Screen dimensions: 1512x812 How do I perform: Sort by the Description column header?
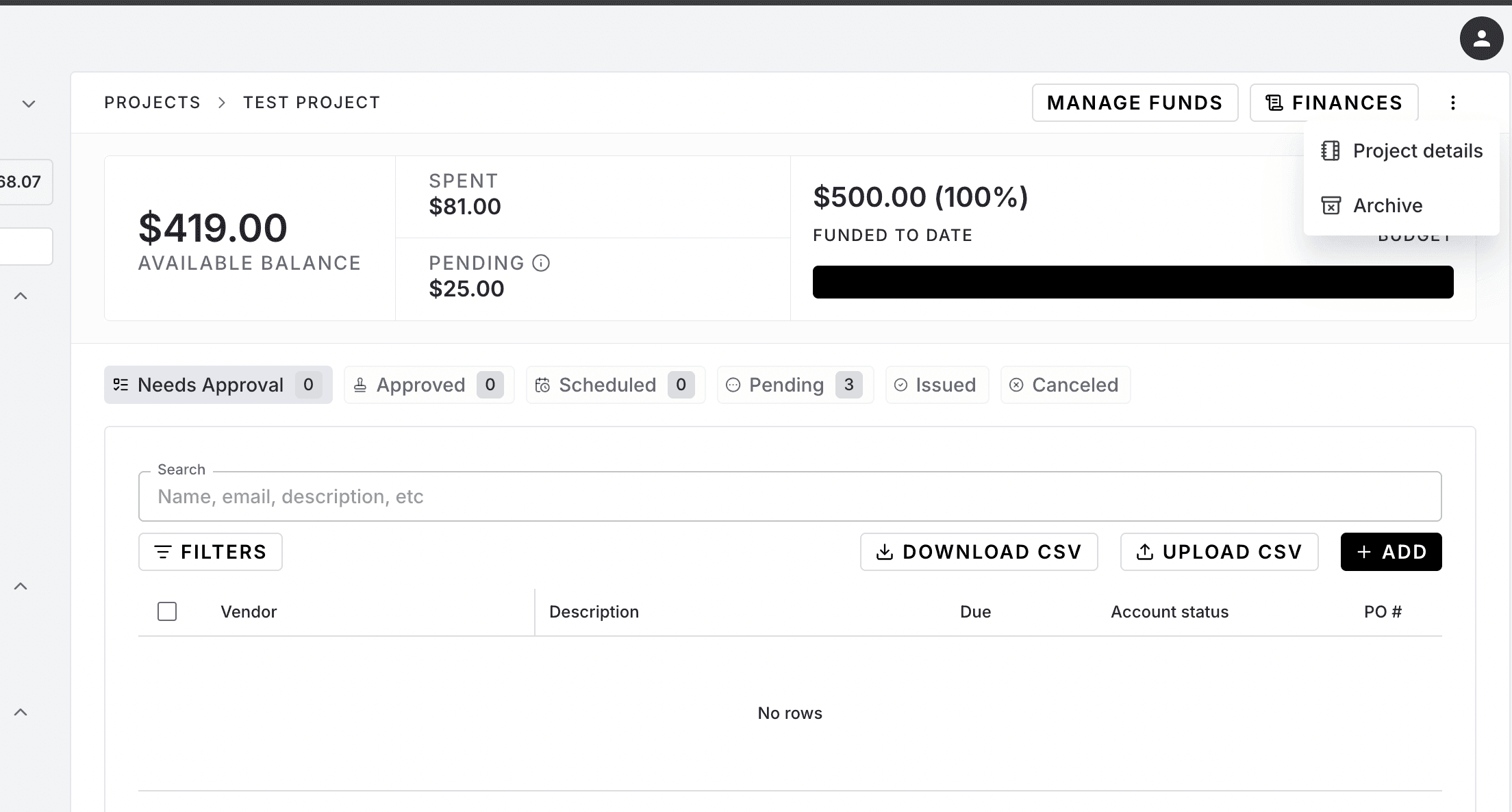594,611
